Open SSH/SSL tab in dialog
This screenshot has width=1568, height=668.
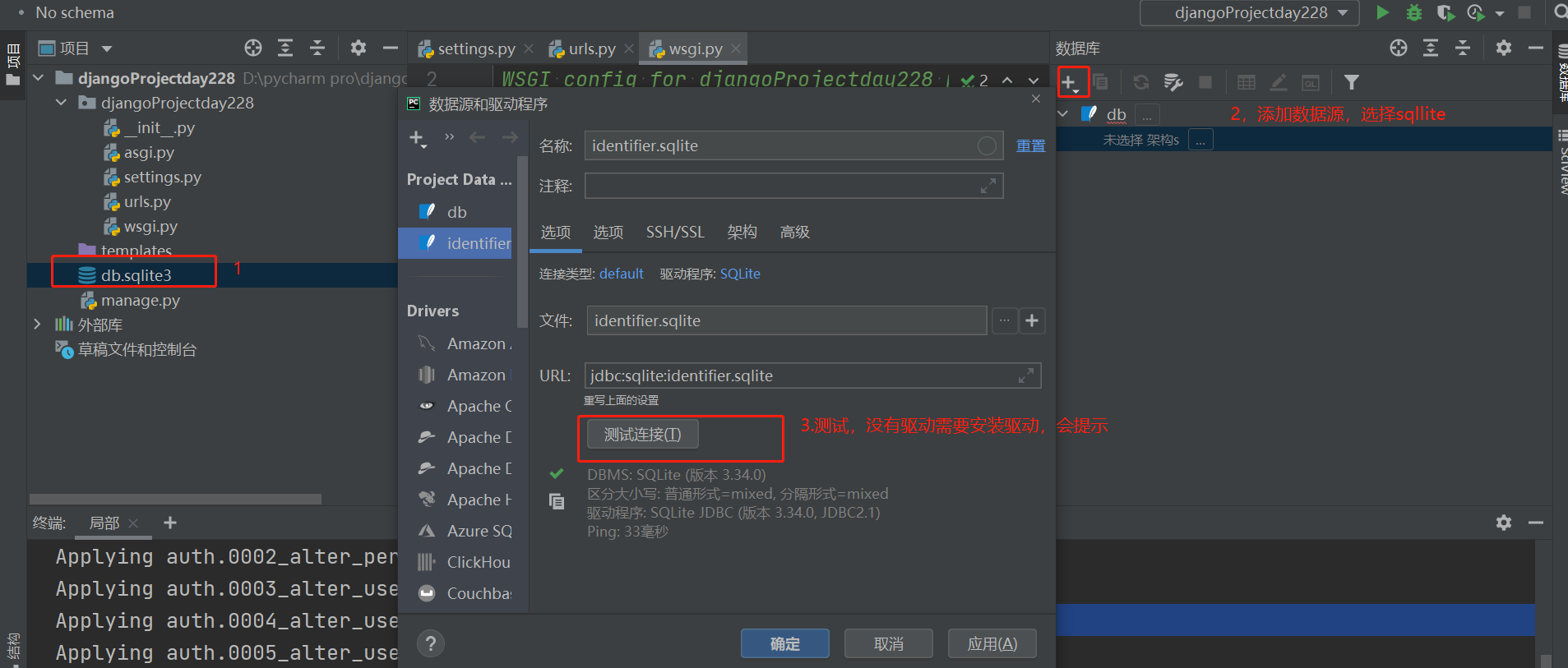(675, 233)
